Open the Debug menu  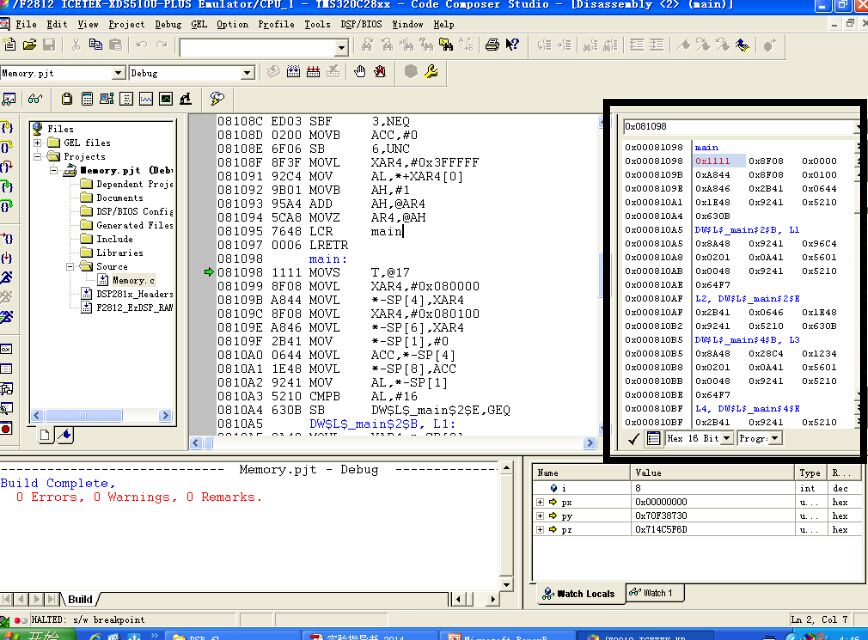pos(168,24)
